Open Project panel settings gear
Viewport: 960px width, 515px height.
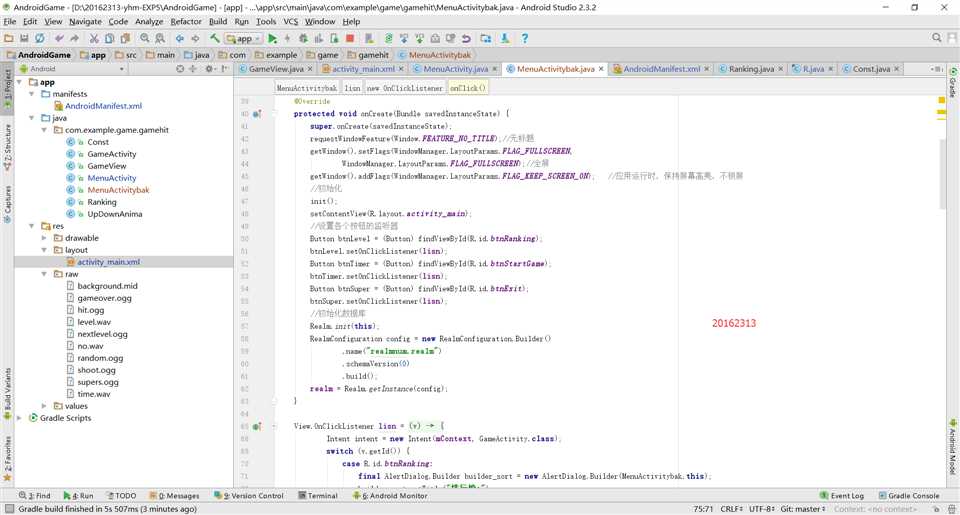[x=210, y=69]
